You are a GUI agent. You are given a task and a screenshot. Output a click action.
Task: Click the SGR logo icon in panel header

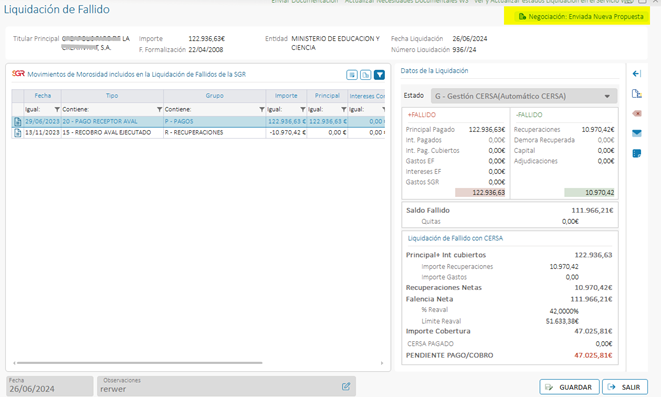[x=18, y=73]
